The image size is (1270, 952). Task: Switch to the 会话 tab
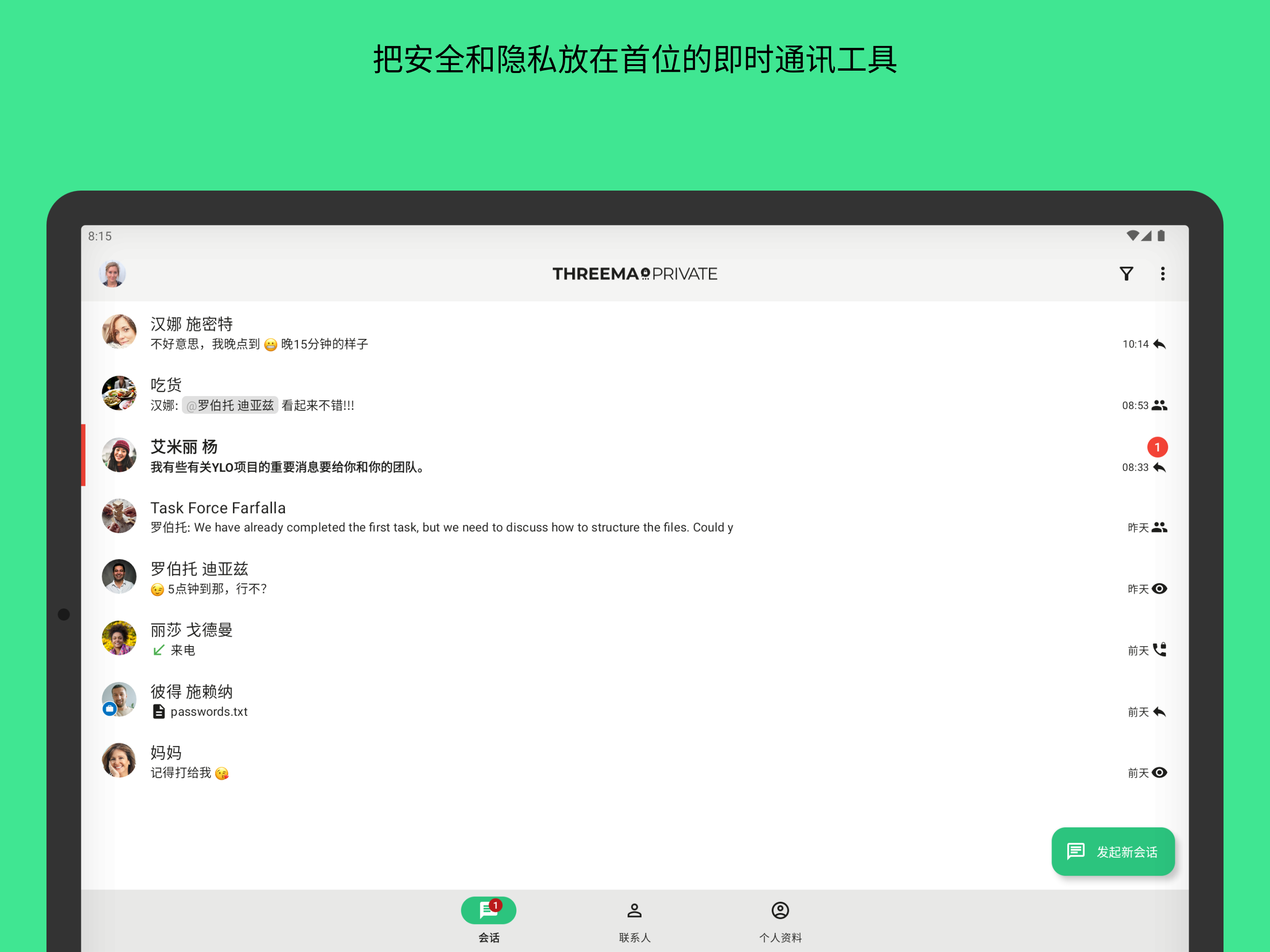489,920
